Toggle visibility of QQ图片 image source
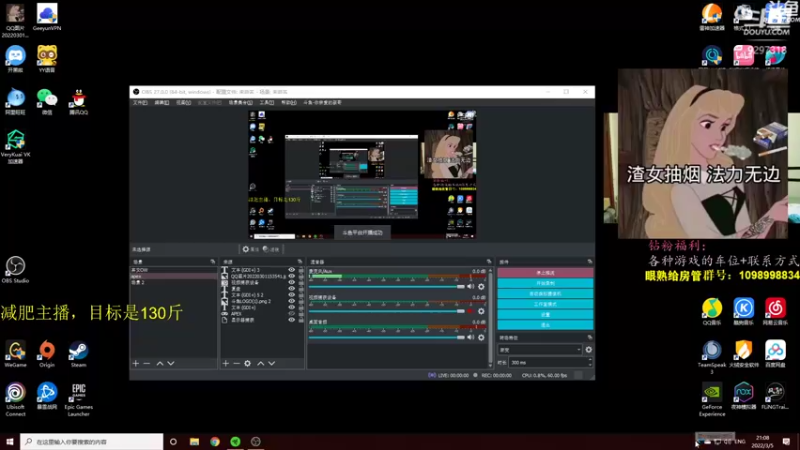The width and height of the screenshot is (800, 450). coord(291,276)
